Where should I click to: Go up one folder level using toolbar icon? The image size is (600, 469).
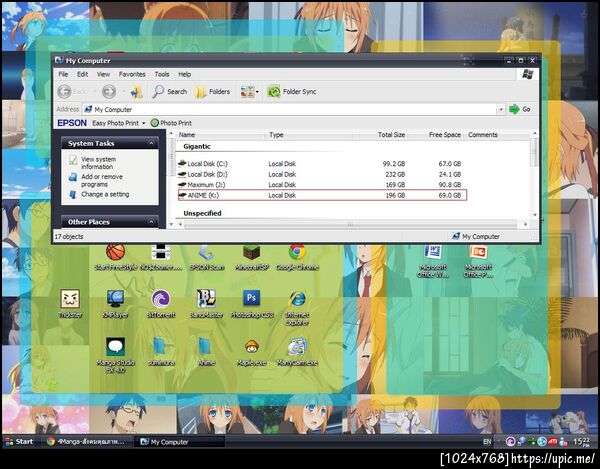click(136, 92)
